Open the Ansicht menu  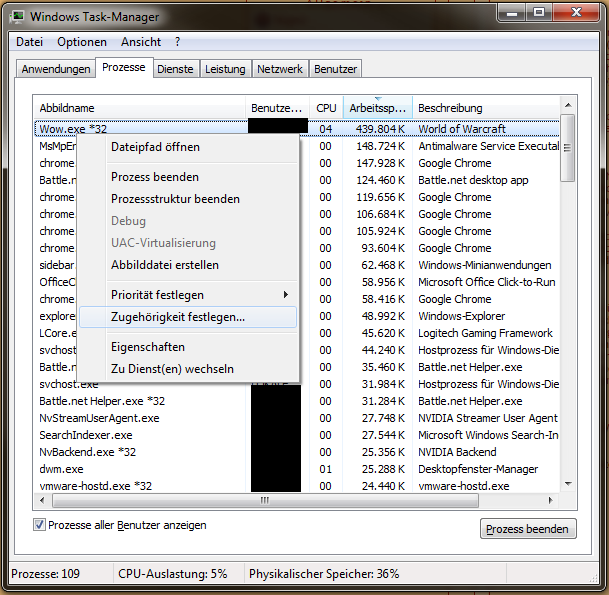pyautogui.click(x=141, y=42)
